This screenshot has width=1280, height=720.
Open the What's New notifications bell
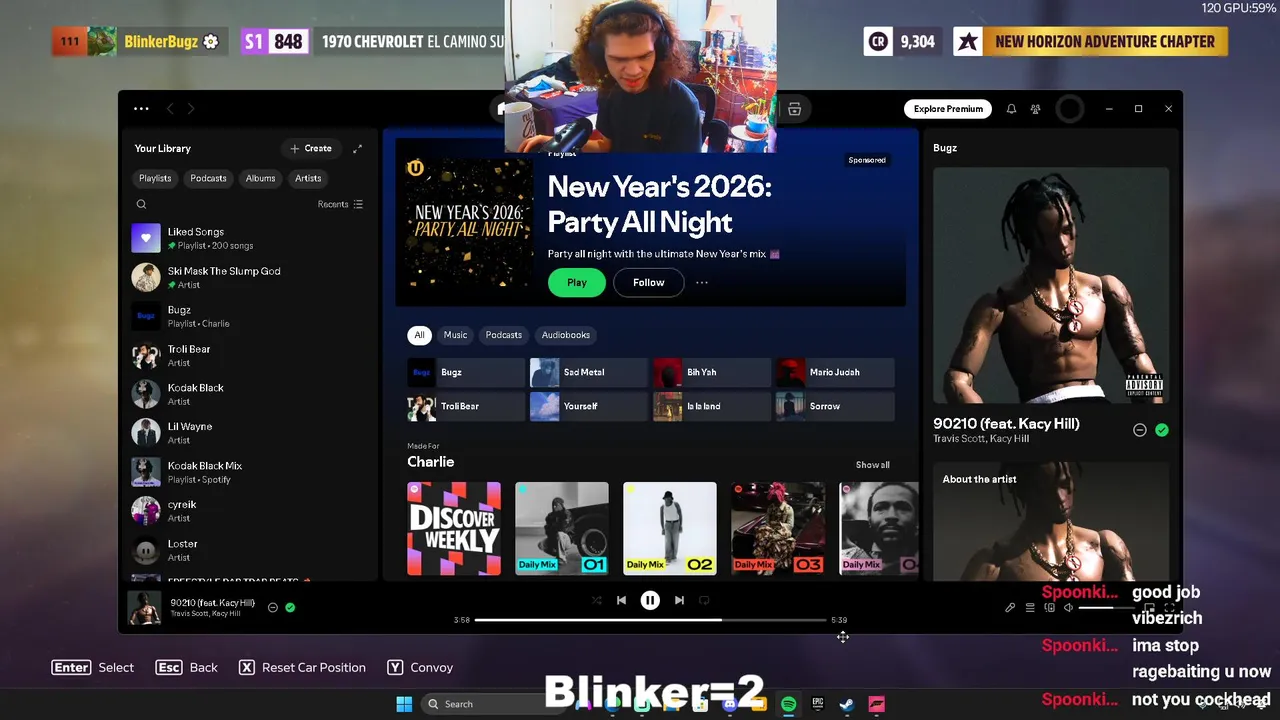pos(1011,109)
